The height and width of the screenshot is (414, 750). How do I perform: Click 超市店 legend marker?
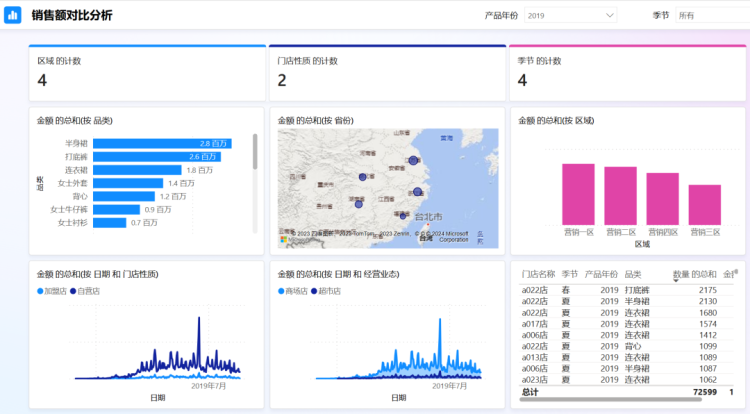(x=313, y=291)
